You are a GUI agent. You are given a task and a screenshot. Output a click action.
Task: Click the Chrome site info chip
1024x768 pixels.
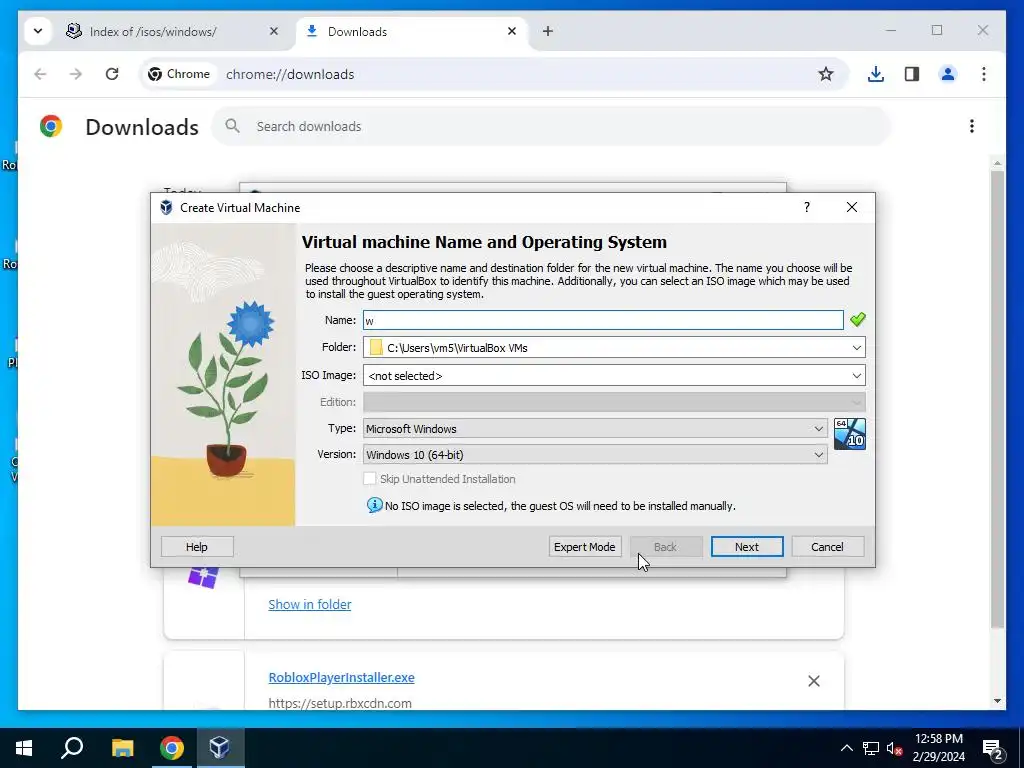coord(179,74)
